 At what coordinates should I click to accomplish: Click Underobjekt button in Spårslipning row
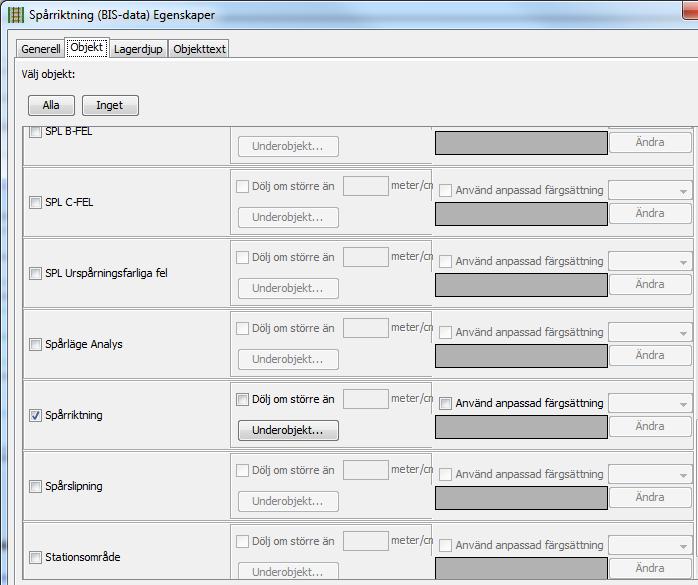pos(288,501)
